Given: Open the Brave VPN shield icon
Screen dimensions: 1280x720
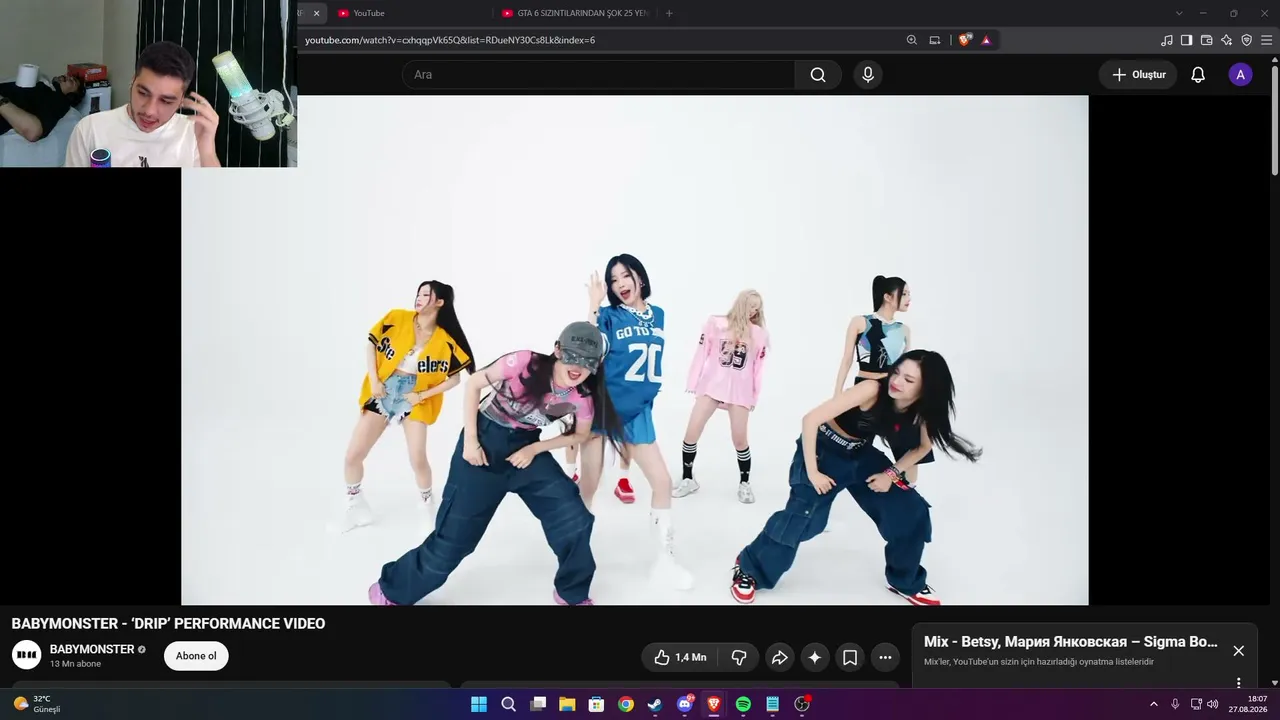Looking at the screenshot, I should [1247, 40].
